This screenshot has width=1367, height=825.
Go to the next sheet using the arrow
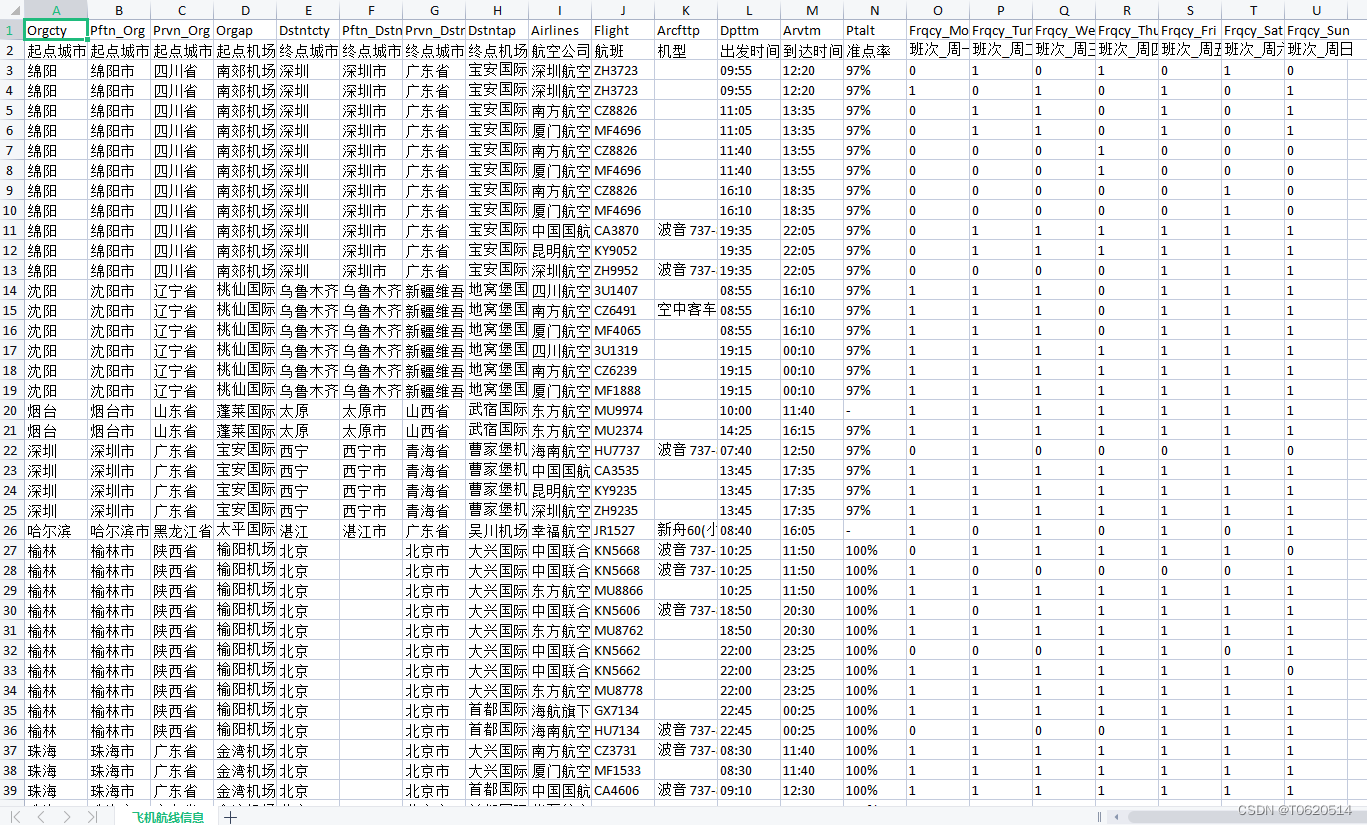pyautogui.click(x=66, y=817)
